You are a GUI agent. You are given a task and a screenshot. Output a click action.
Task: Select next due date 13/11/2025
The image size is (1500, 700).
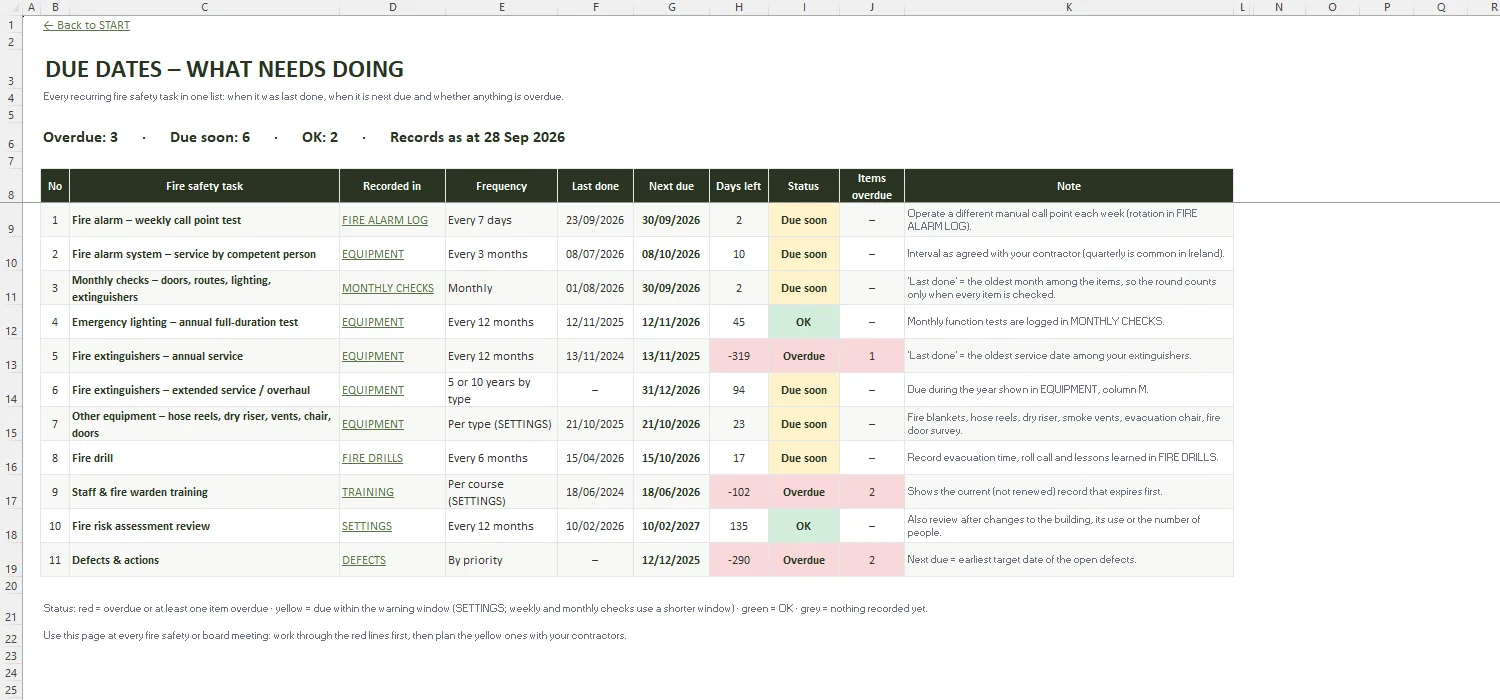[x=671, y=356]
